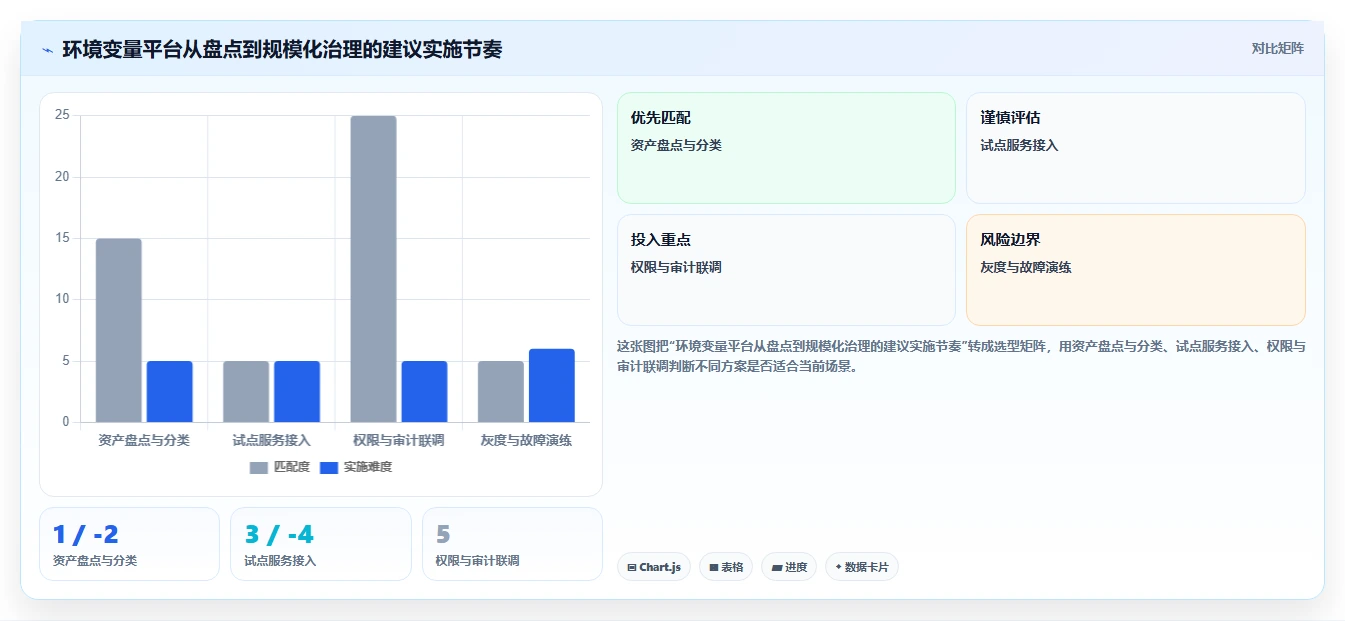Click the x-axis label 权限与审计联调
This screenshot has width=1345, height=621.
coord(399,440)
